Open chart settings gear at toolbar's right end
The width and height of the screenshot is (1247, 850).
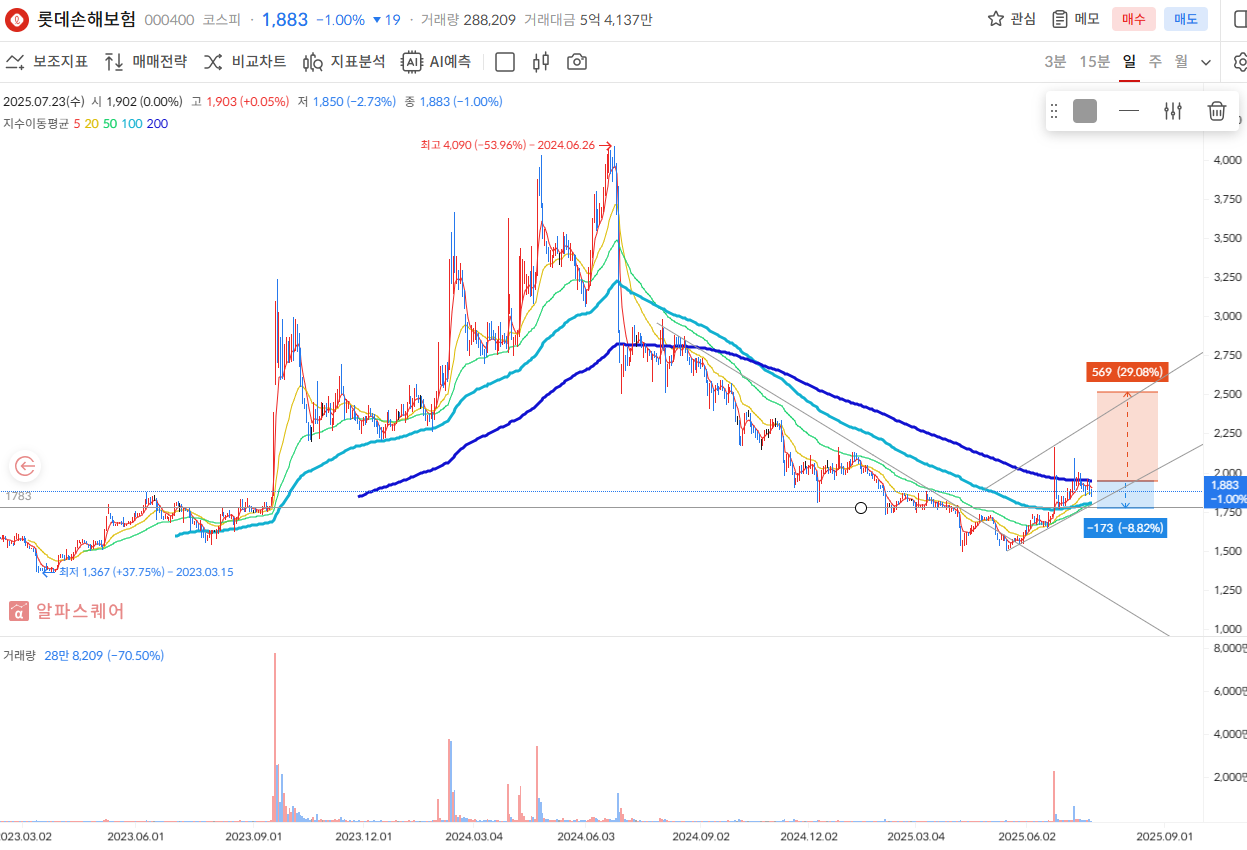[x=1240, y=62]
